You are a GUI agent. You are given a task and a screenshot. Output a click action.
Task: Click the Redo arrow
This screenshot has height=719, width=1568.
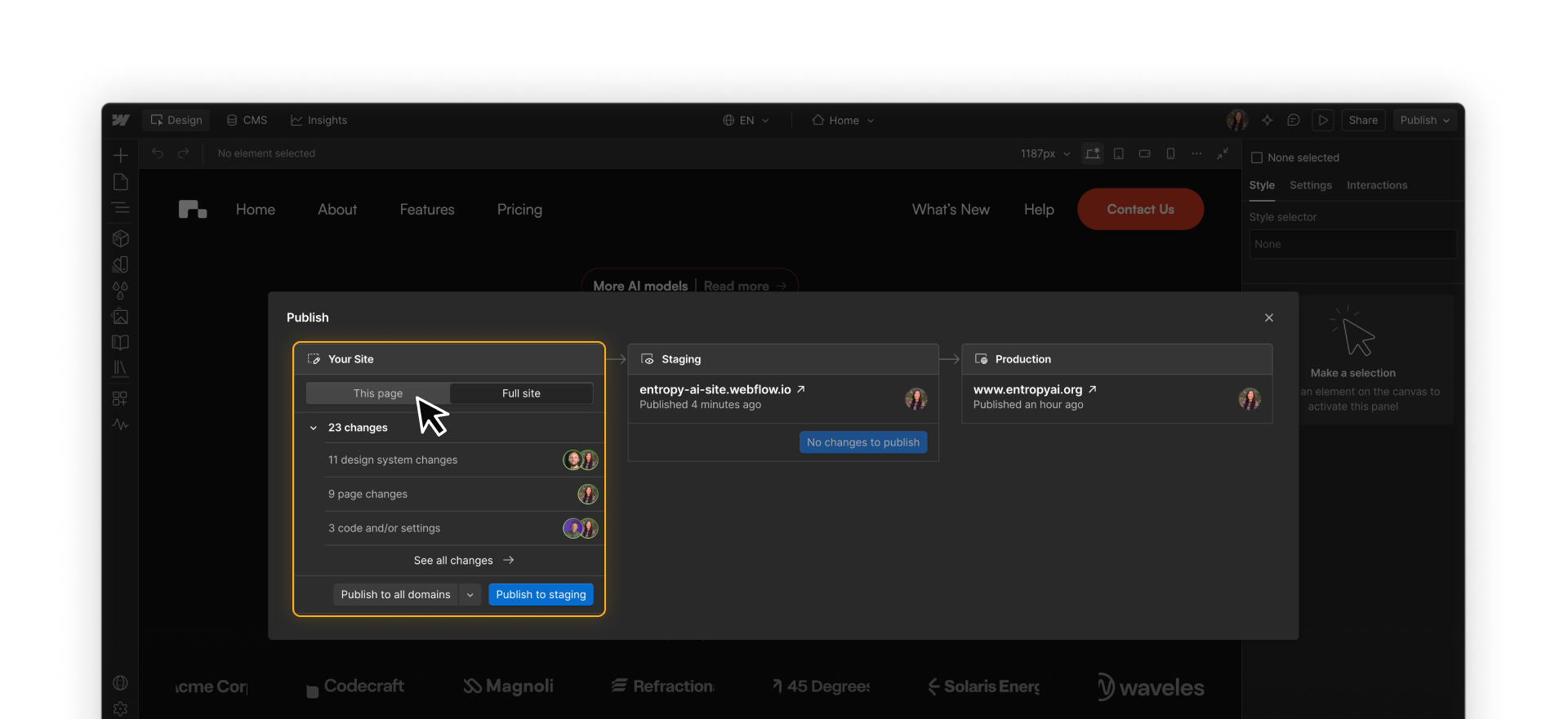coord(184,153)
